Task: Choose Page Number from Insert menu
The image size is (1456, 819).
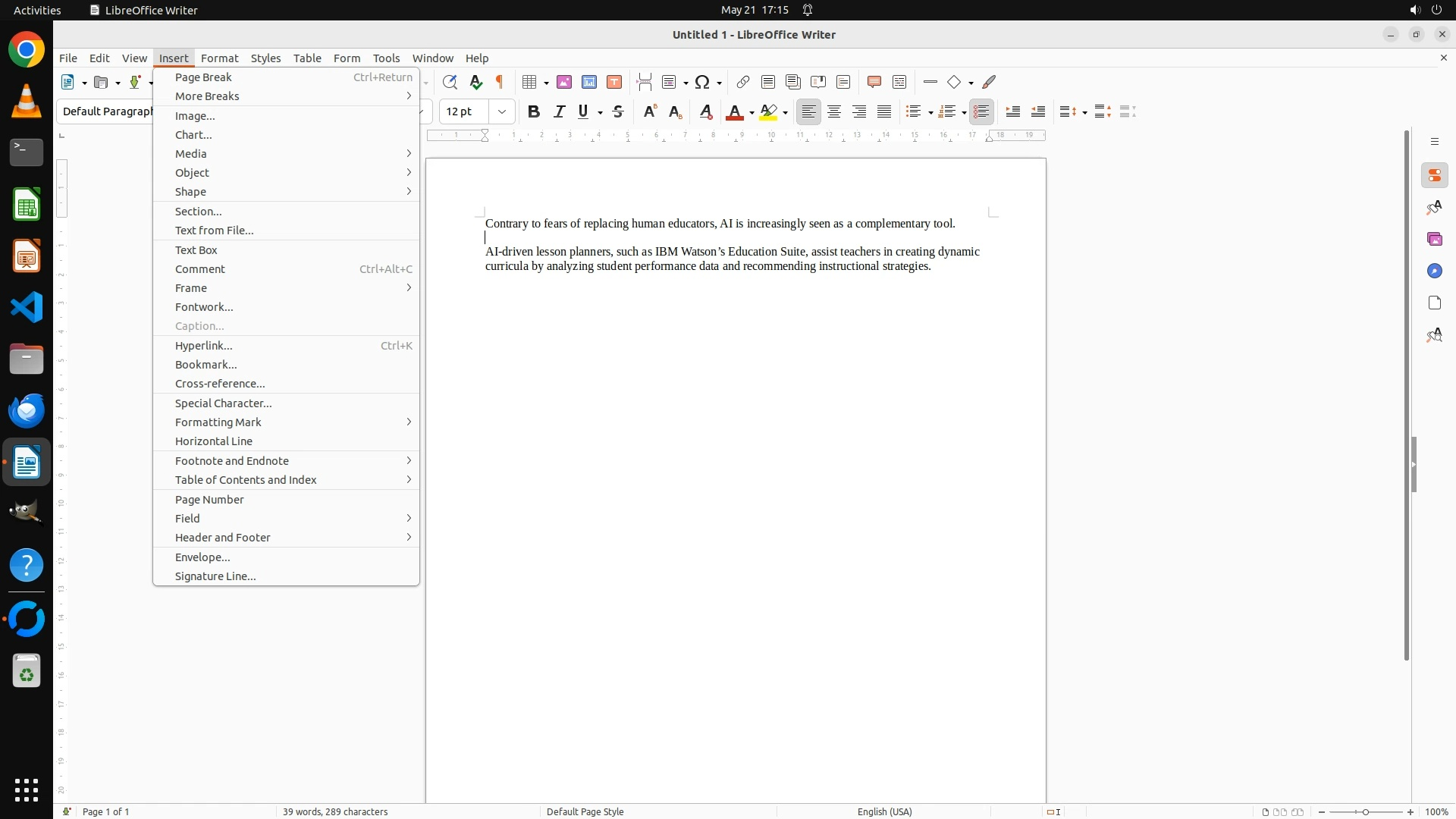Action: [x=209, y=500]
